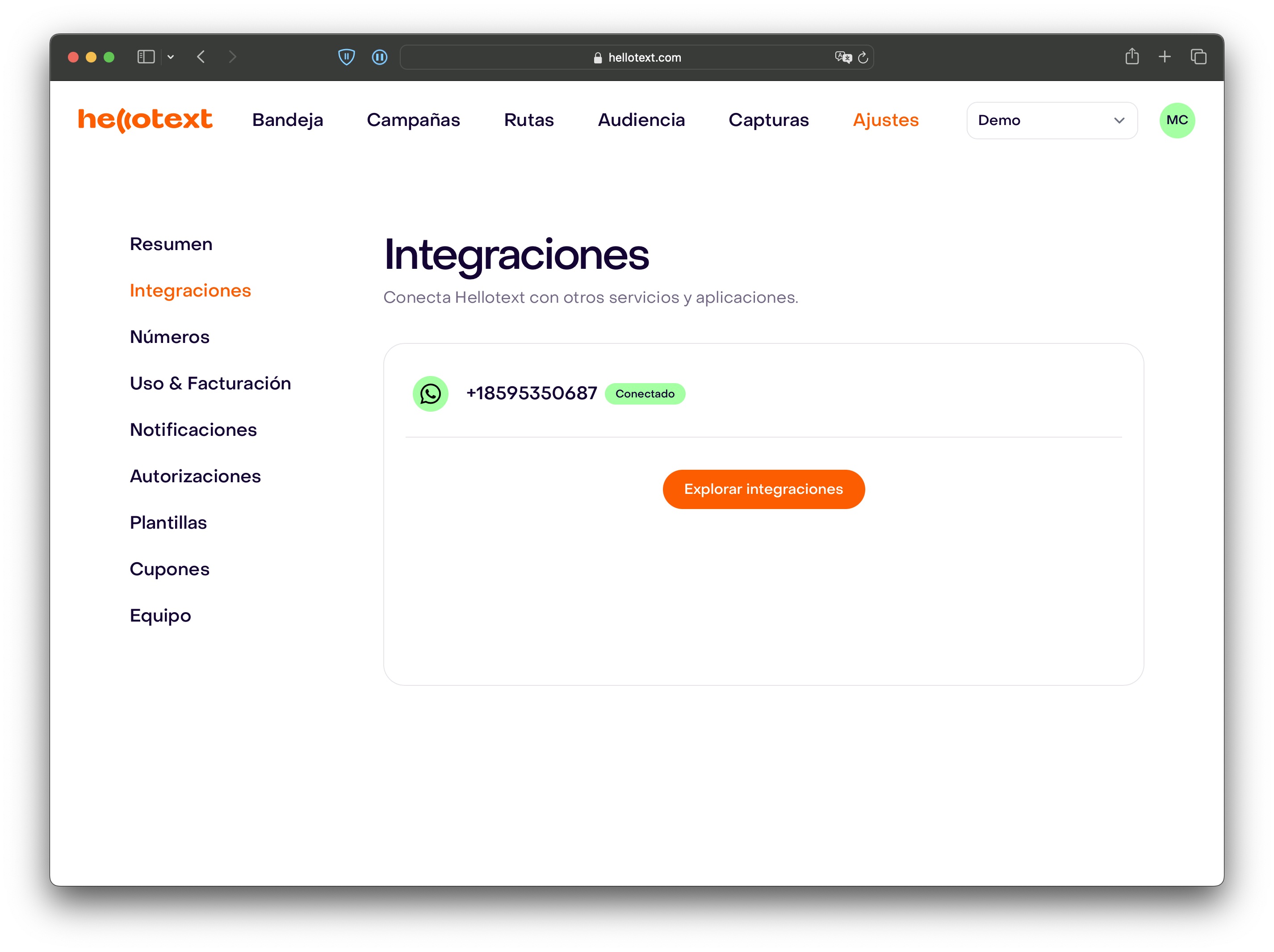
Task: Open Números in the sidebar
Action: pos(169,337)
